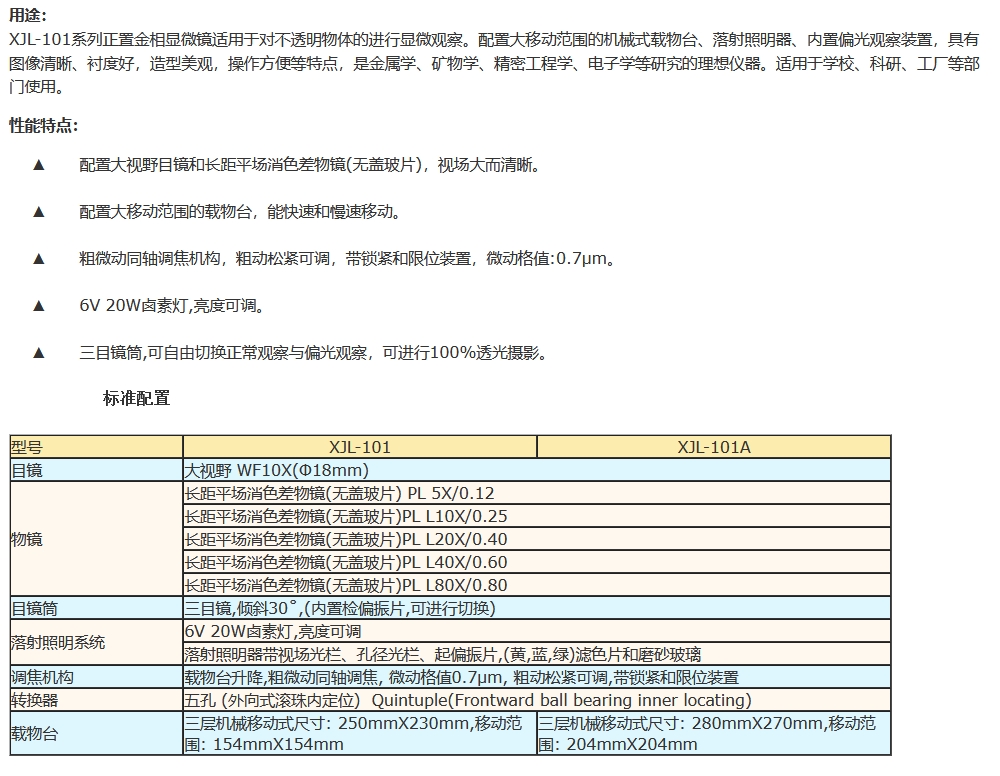Click the 大视野 WF10X(Φ18mm) cell
The height and width of the screenshot is (776, 1000).
tap(537, 470)
